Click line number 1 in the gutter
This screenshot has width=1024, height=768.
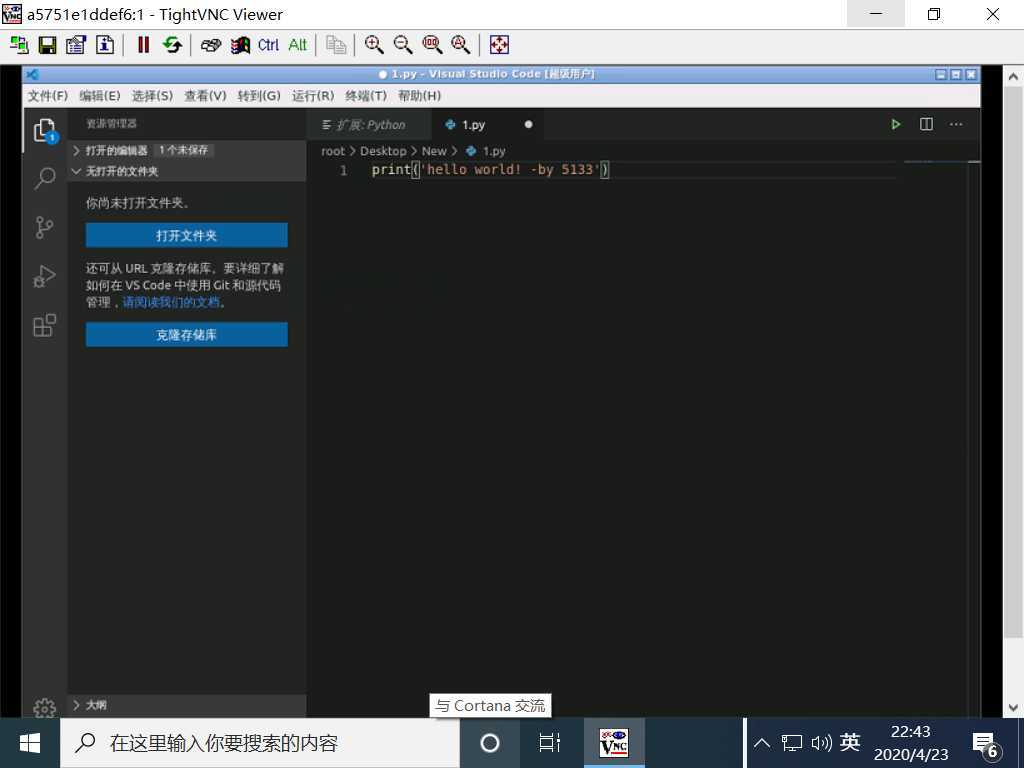coord(344,170)
